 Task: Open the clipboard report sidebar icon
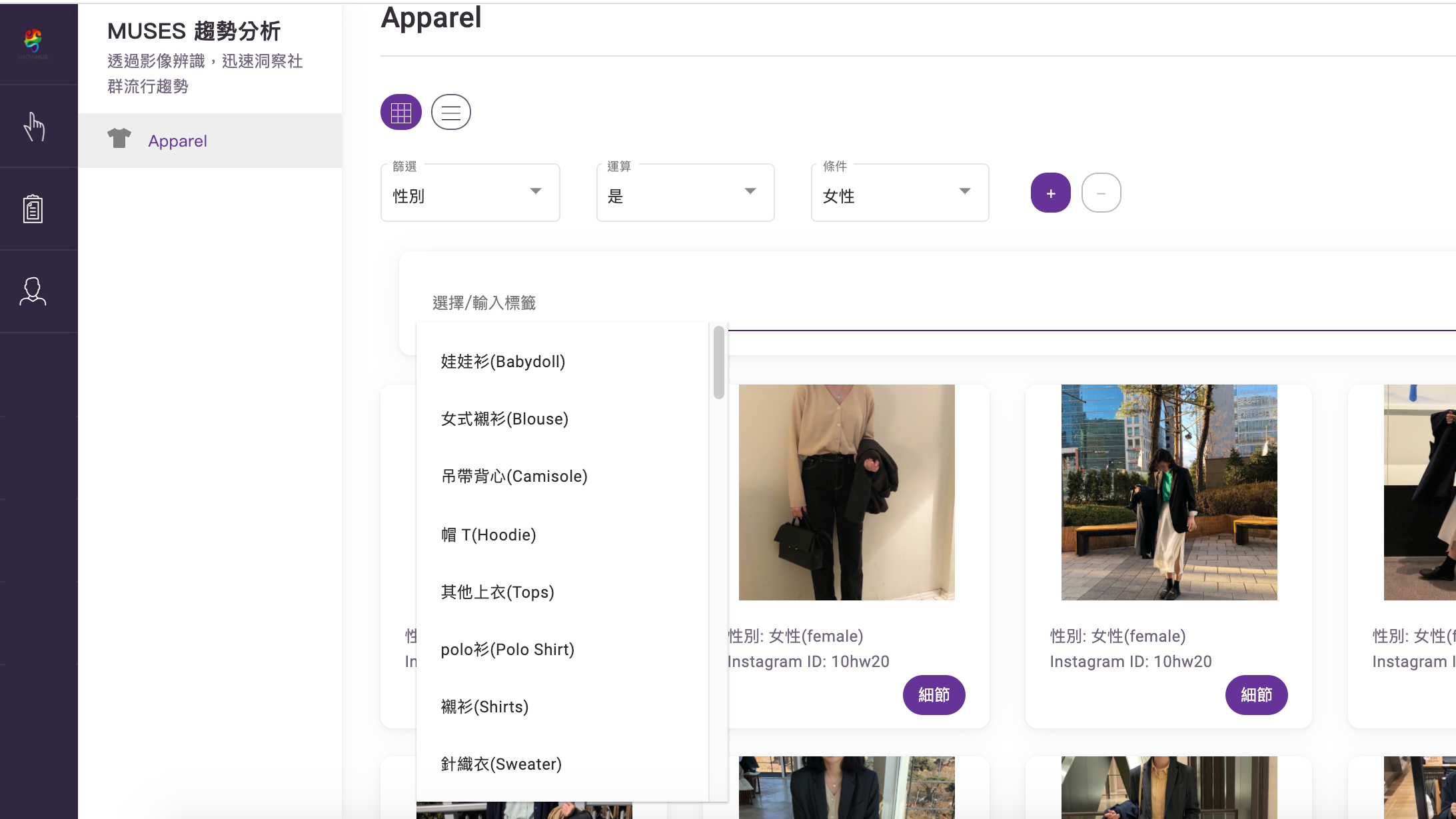[x=33, y=209]
